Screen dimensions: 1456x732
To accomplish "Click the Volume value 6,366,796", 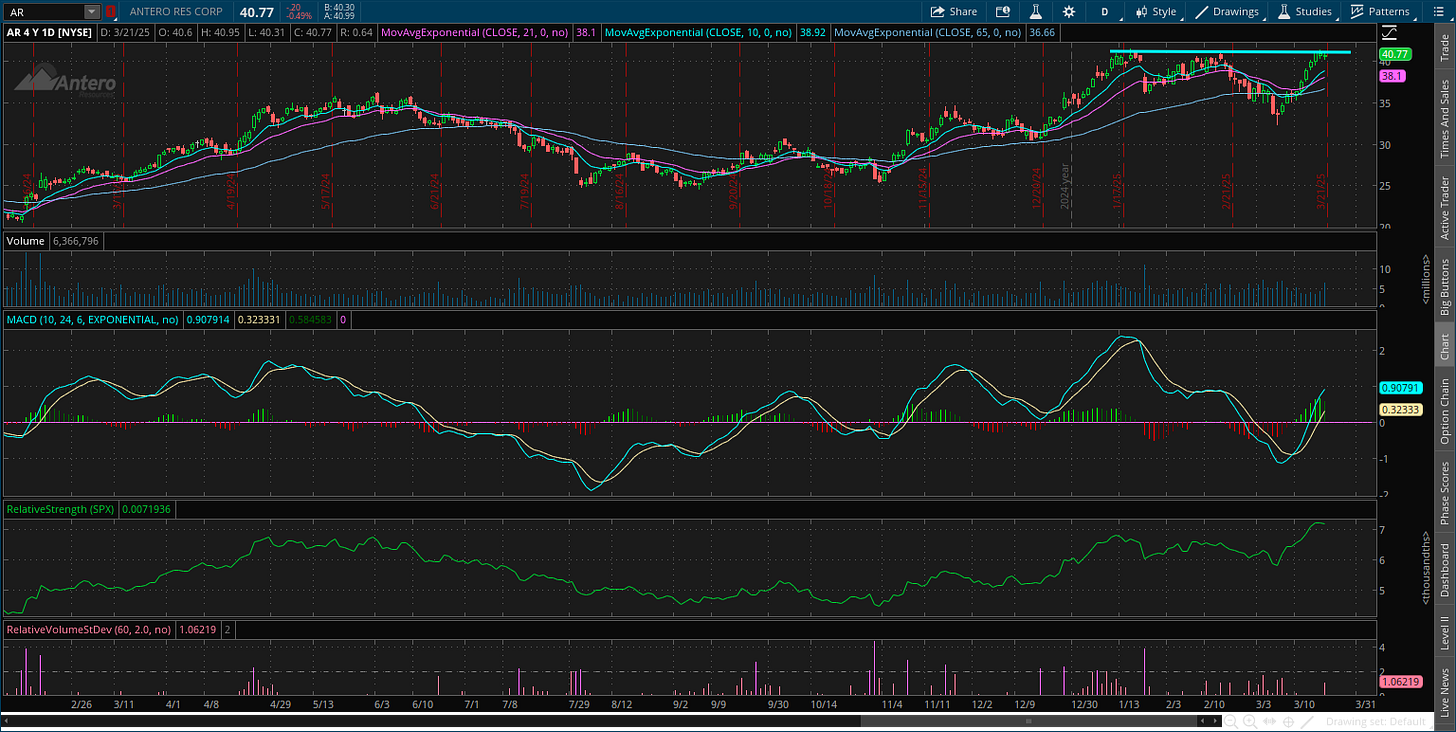I will 74,241.
